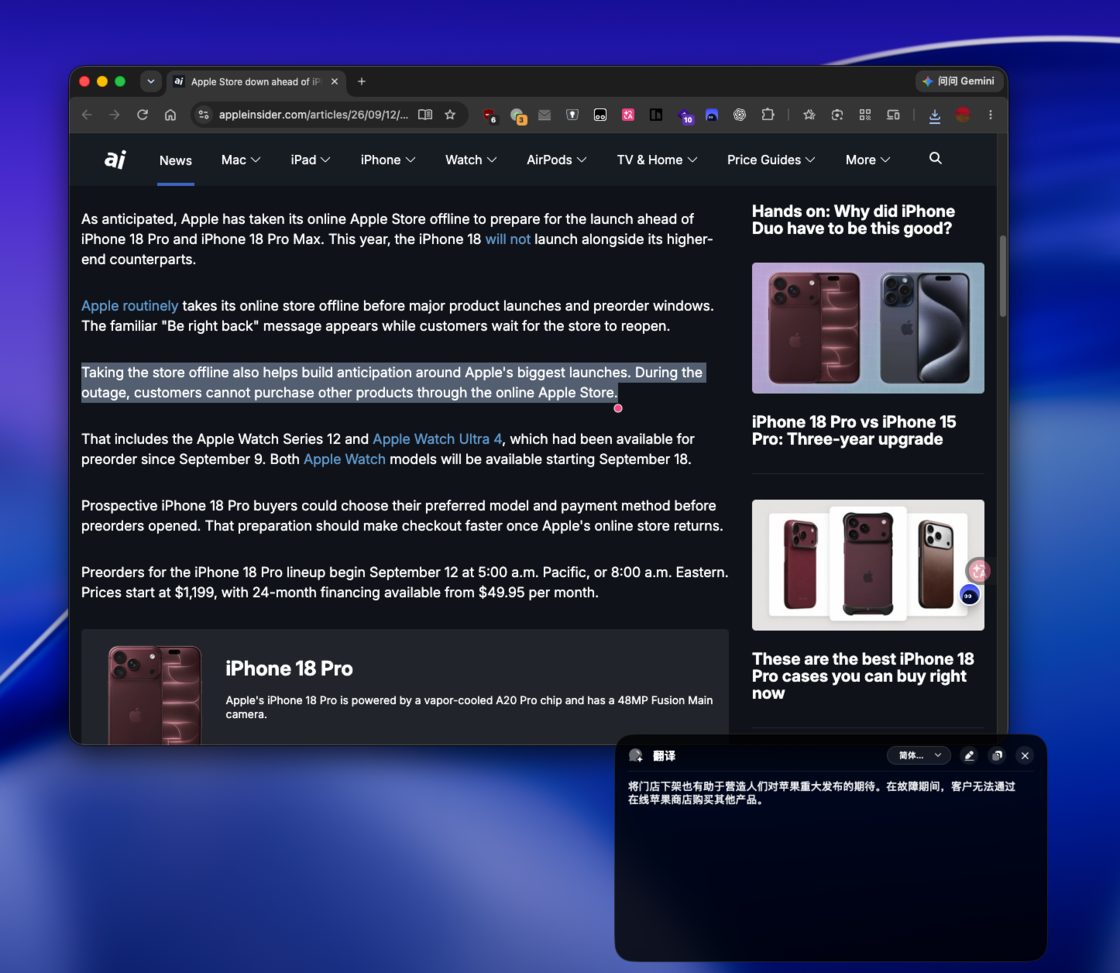This screenshot has width=1120, height=973.
Task: Expand the iPad navigation menu
Action: point(310,160)
